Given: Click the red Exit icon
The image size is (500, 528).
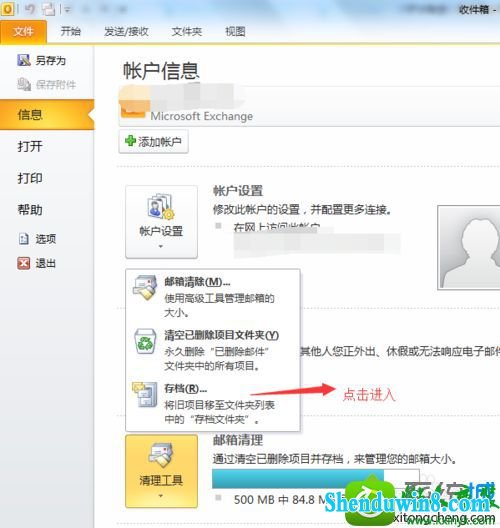Looking at the screenshot, I should (x=24, y=263).
